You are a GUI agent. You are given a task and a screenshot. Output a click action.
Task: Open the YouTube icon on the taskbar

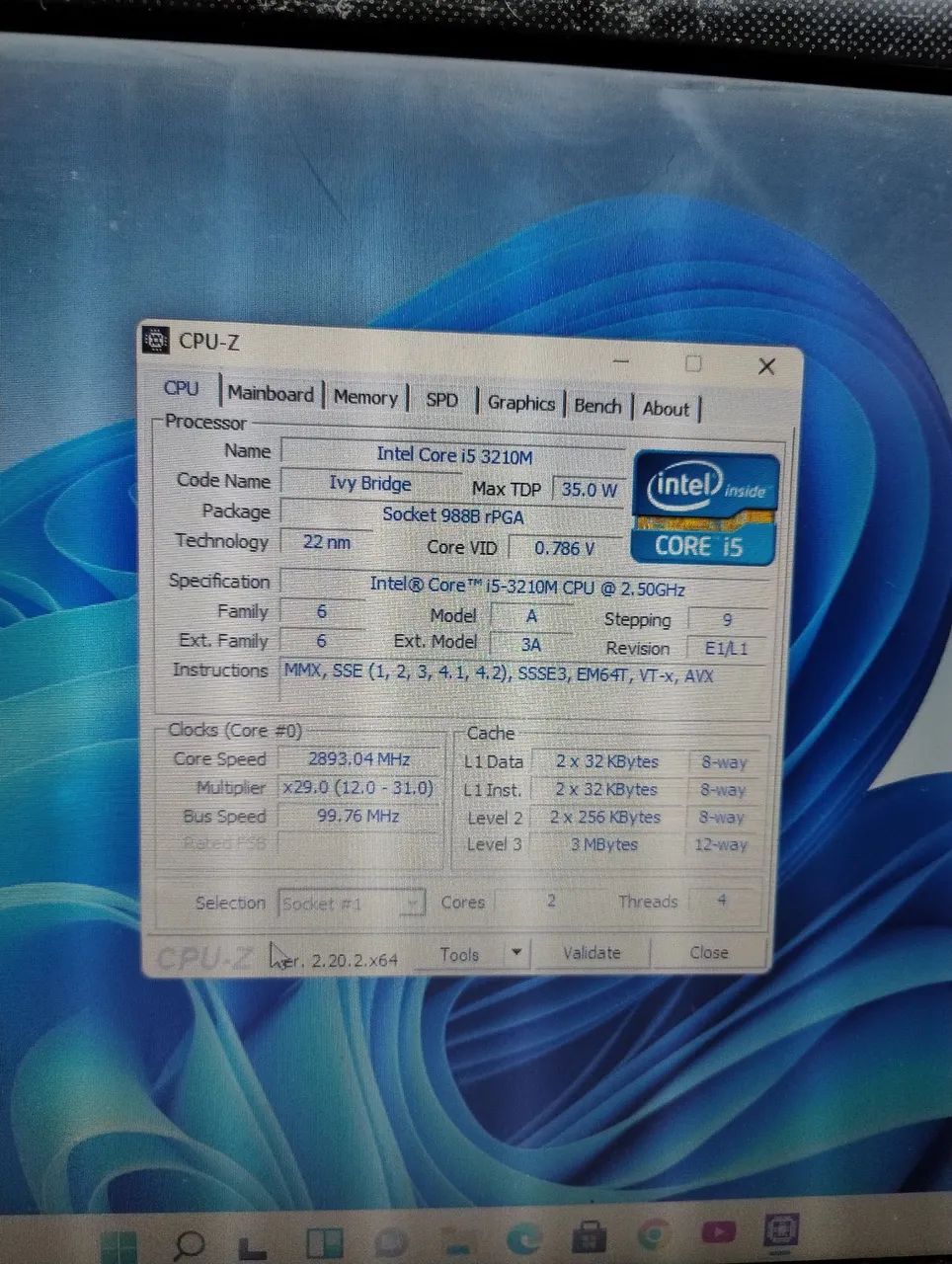[x=718, y=1232]
